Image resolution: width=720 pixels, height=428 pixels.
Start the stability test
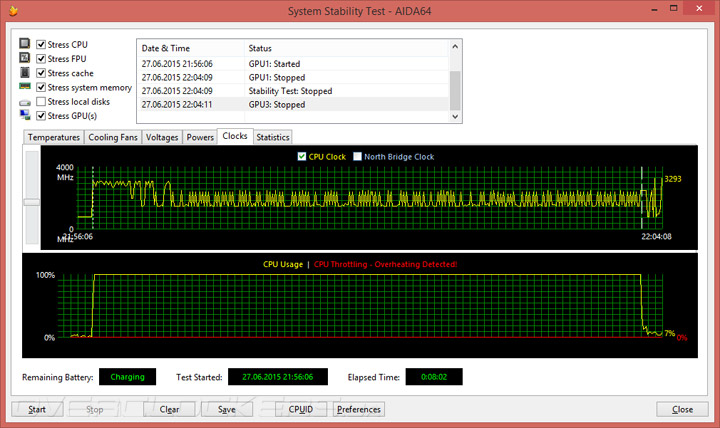(37, 409)
